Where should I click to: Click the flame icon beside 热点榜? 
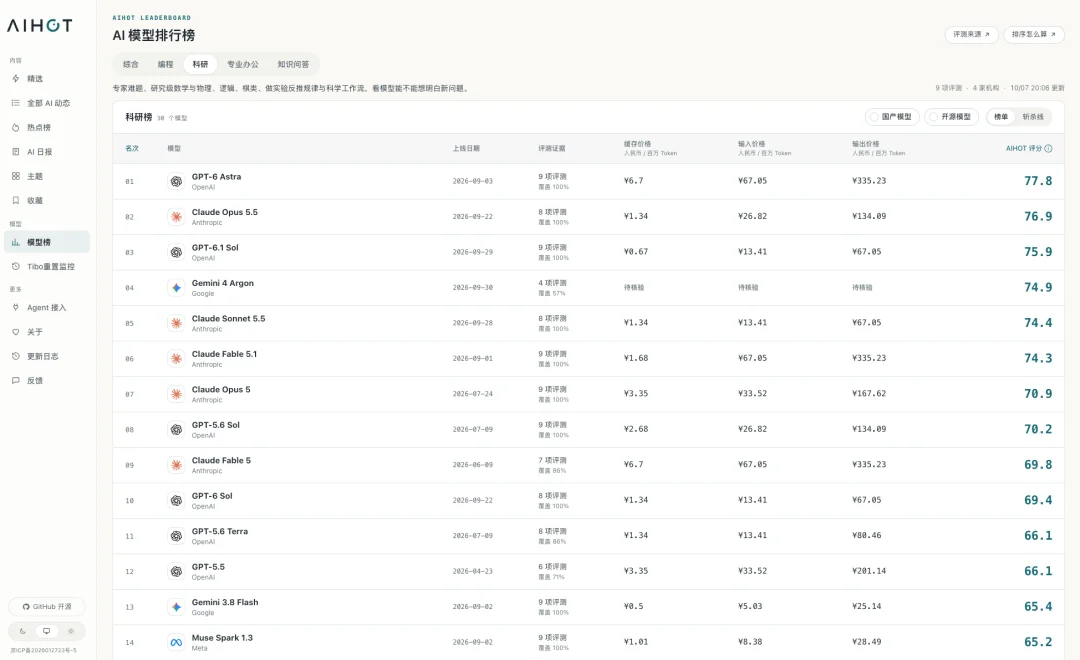(x=16, y=127)
